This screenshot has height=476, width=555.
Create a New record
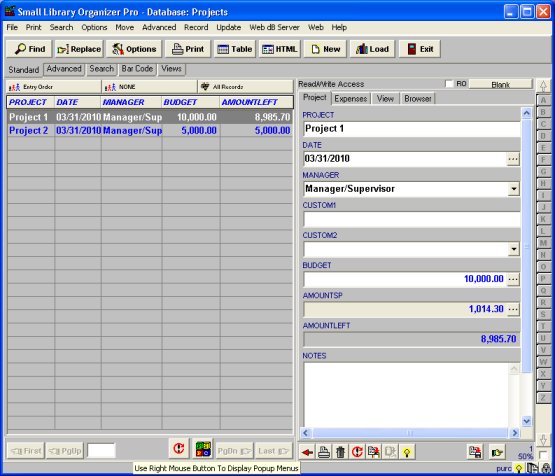[x=325, y=49]
